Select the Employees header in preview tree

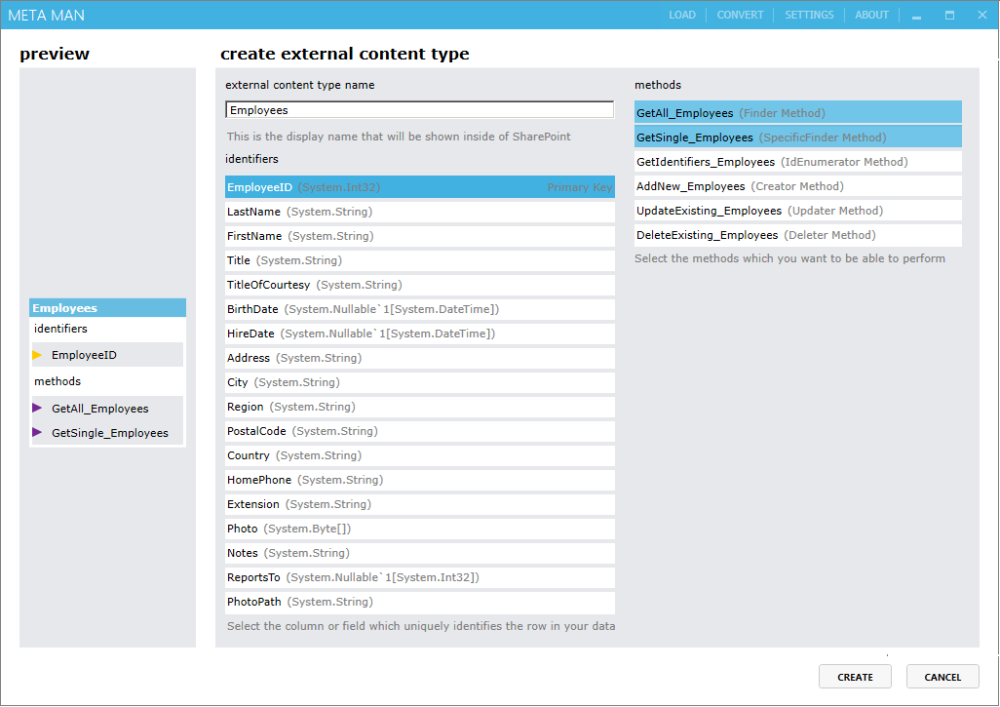pyautogui.click(x=108, y=308)
